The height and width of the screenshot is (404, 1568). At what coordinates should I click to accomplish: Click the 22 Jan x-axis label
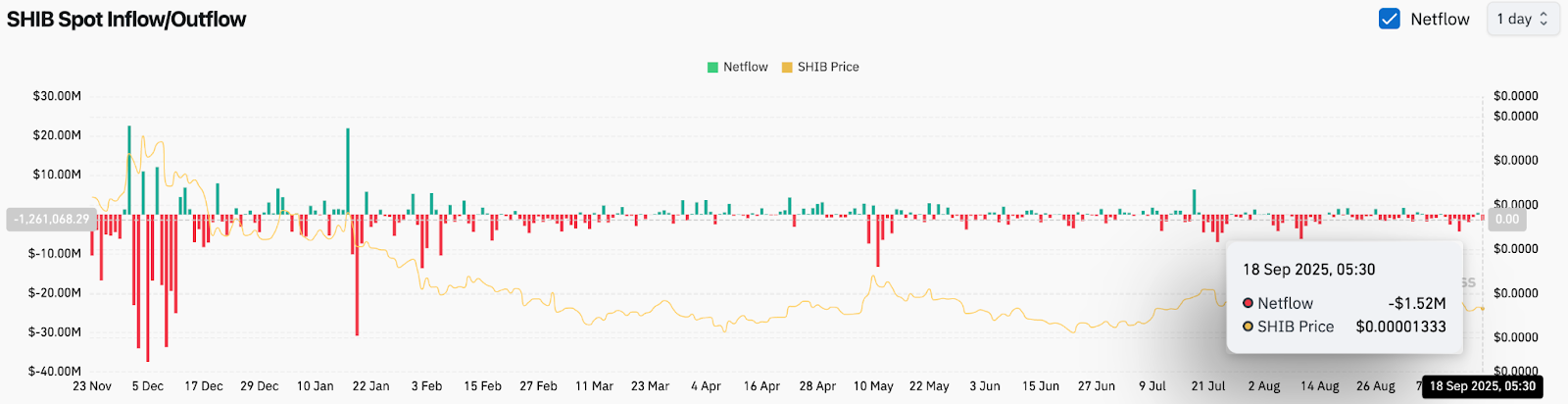pos(371,386)
